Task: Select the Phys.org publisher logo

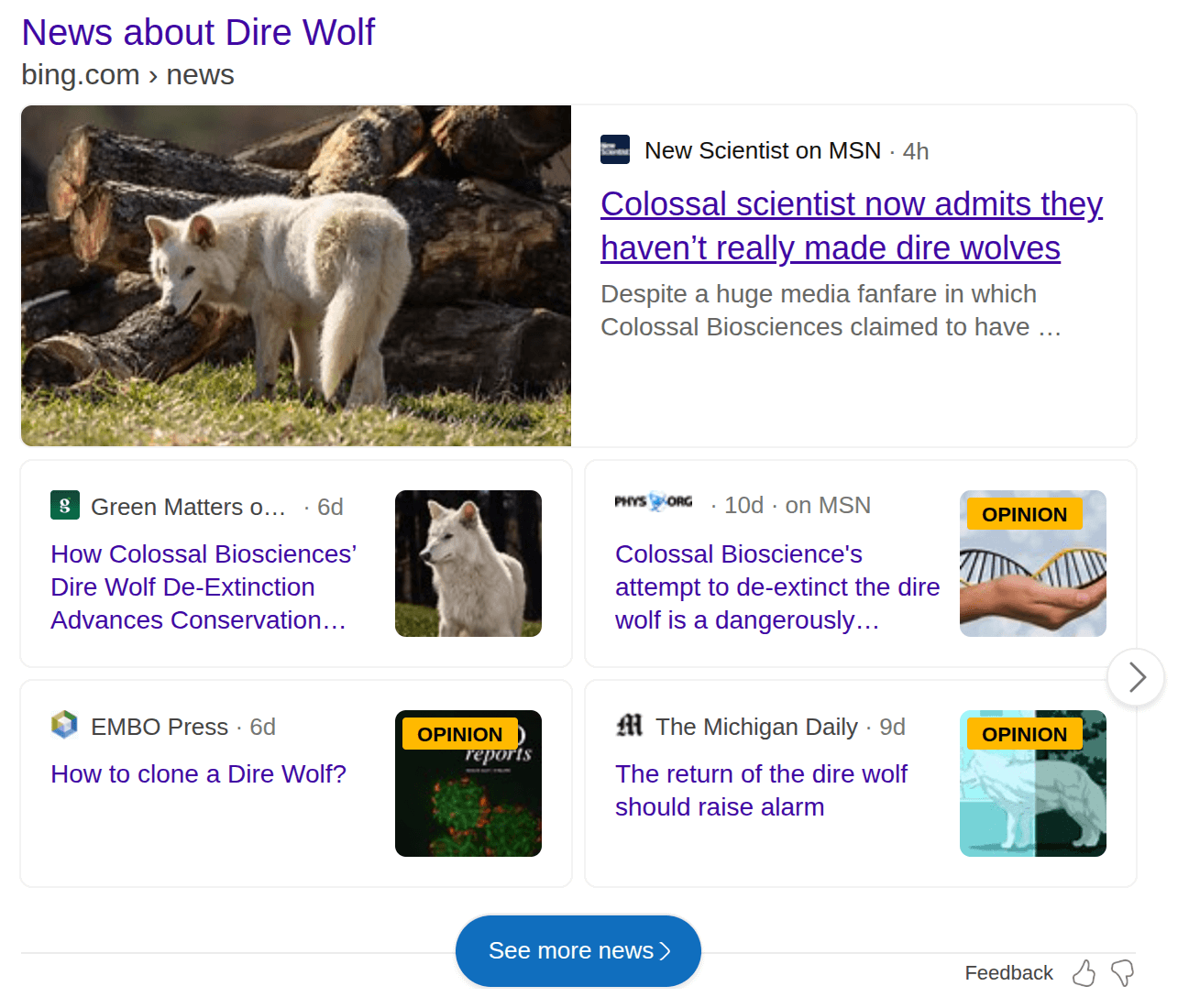Action: 653,502
